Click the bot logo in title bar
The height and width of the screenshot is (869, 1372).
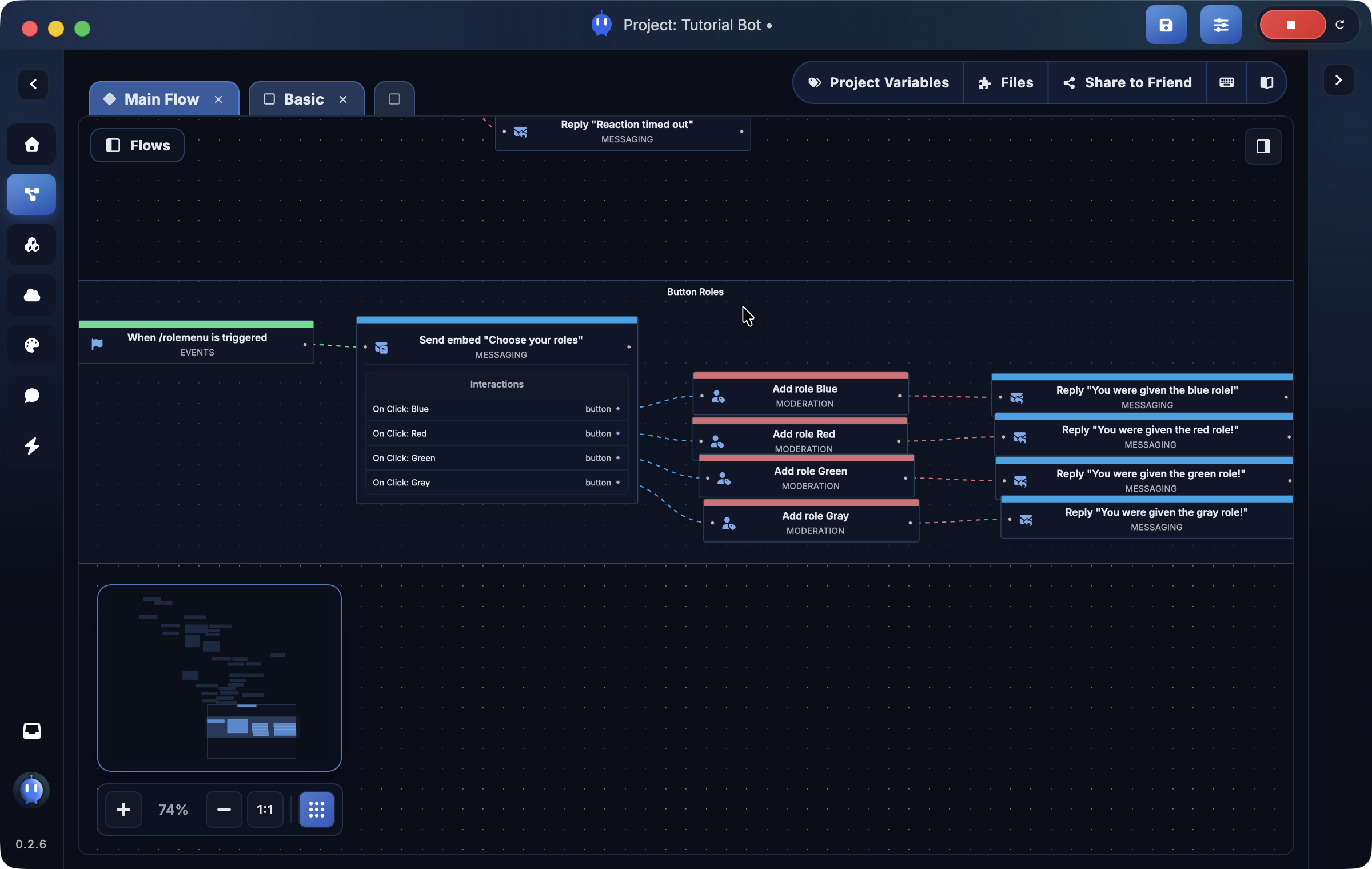coord(601,25)
